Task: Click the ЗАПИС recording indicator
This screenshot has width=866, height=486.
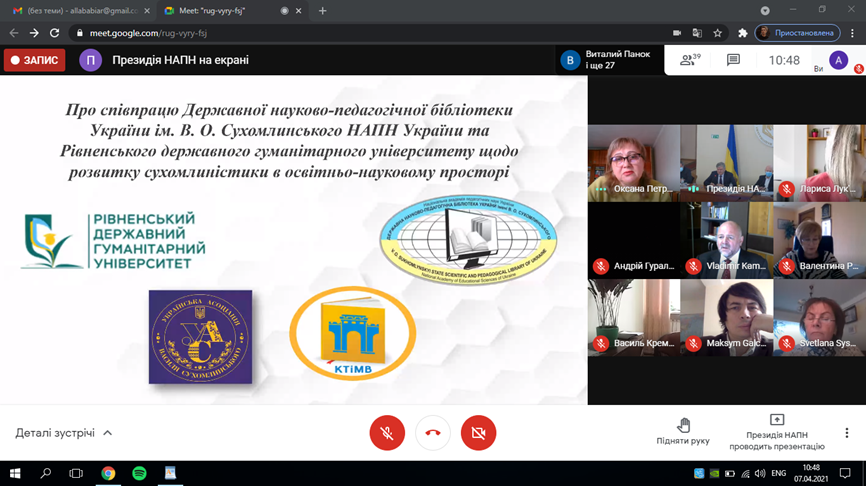Action: click(x=35, y=60)
